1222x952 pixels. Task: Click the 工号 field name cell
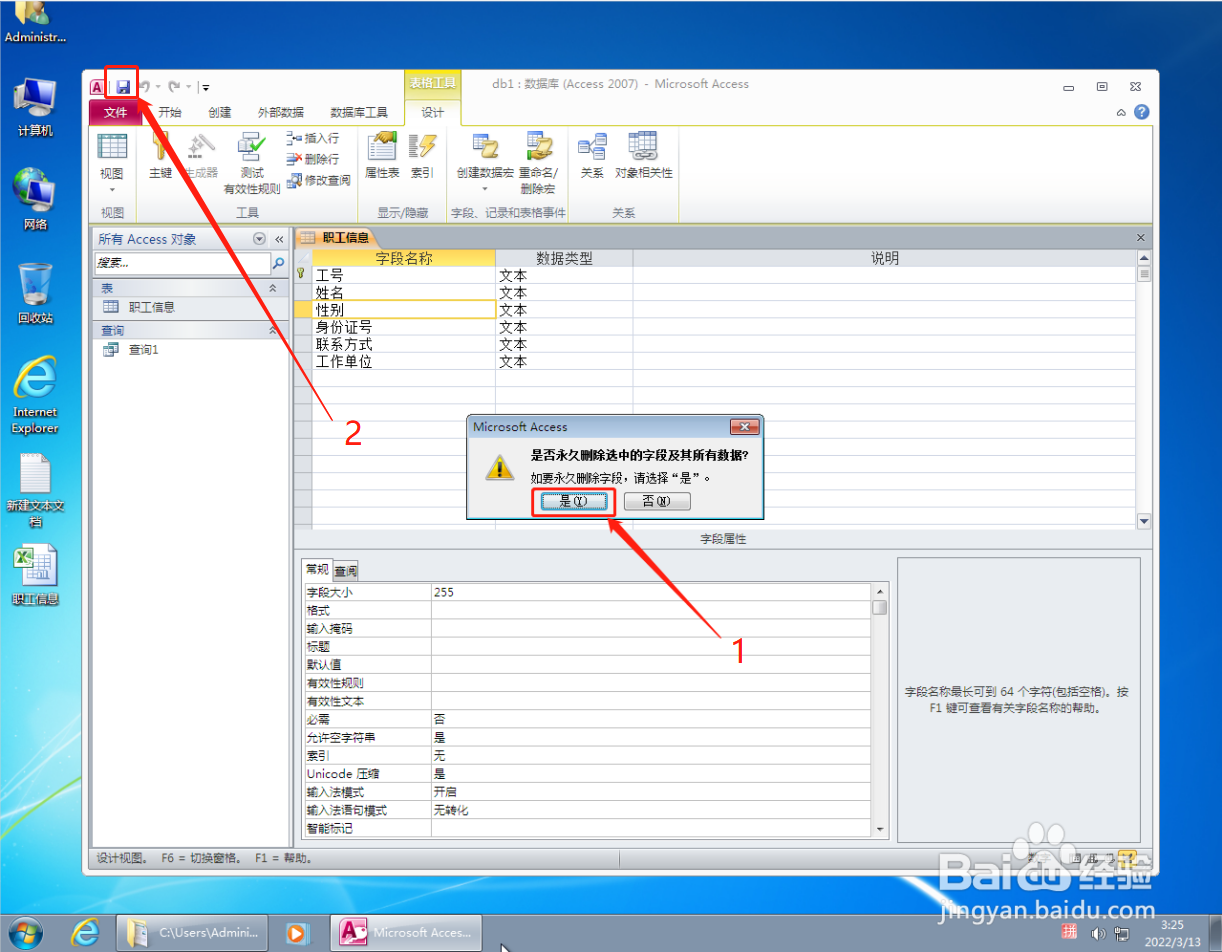coord(404,276)
